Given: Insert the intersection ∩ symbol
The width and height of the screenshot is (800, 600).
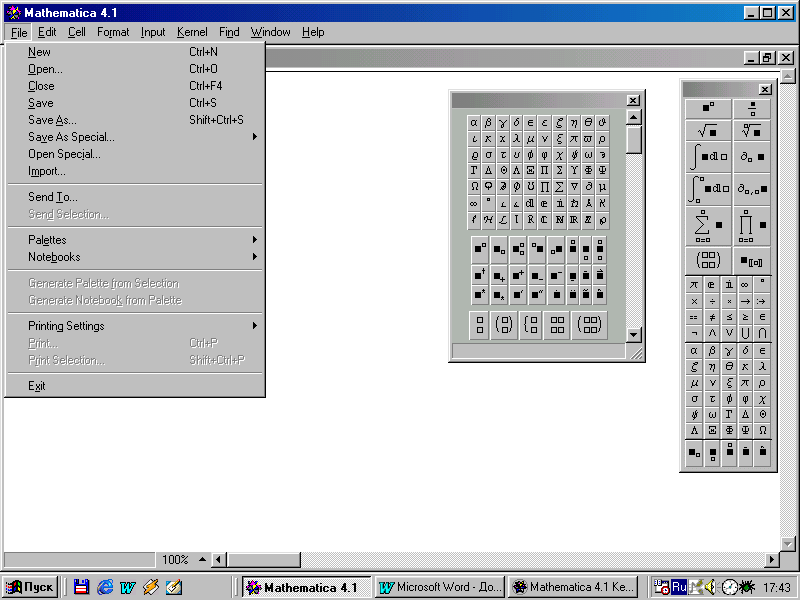Looking at the screenshot, I should coord(762,333).
